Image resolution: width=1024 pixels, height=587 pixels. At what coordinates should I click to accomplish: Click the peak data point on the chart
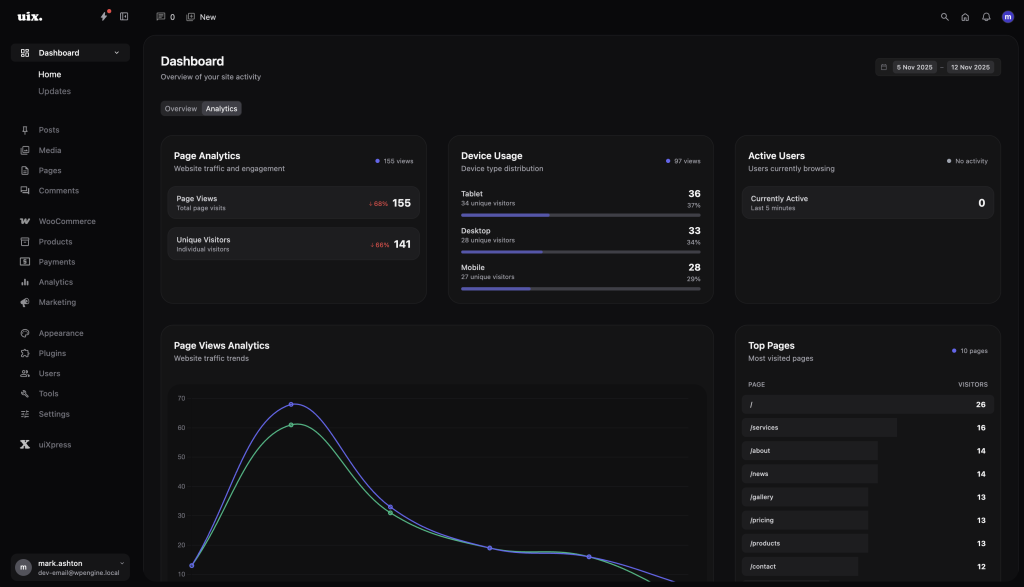291,404
